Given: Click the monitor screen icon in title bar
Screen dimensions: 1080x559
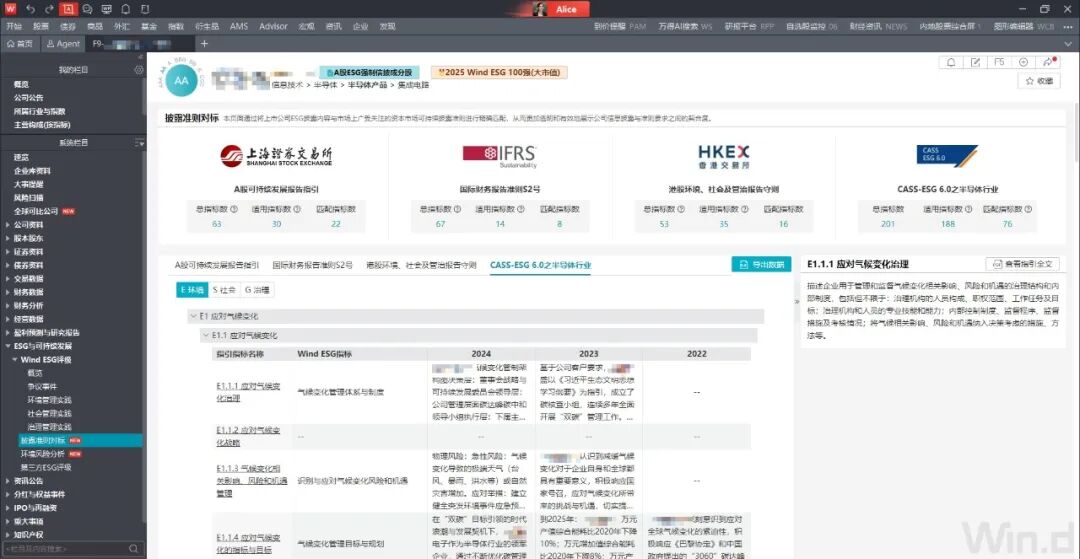Looking at the screenshot, I should (x=106, y=9).
